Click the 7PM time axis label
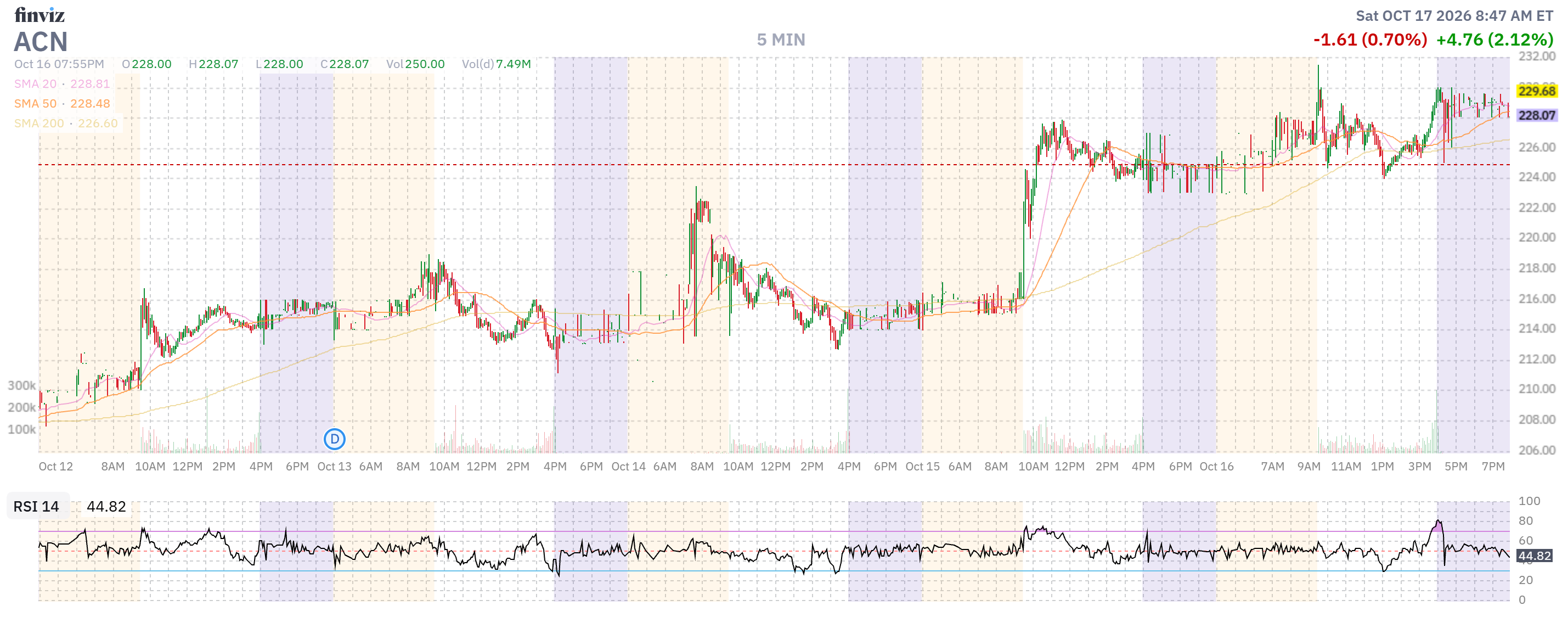1568x617 pixels. click(1492, 466)
